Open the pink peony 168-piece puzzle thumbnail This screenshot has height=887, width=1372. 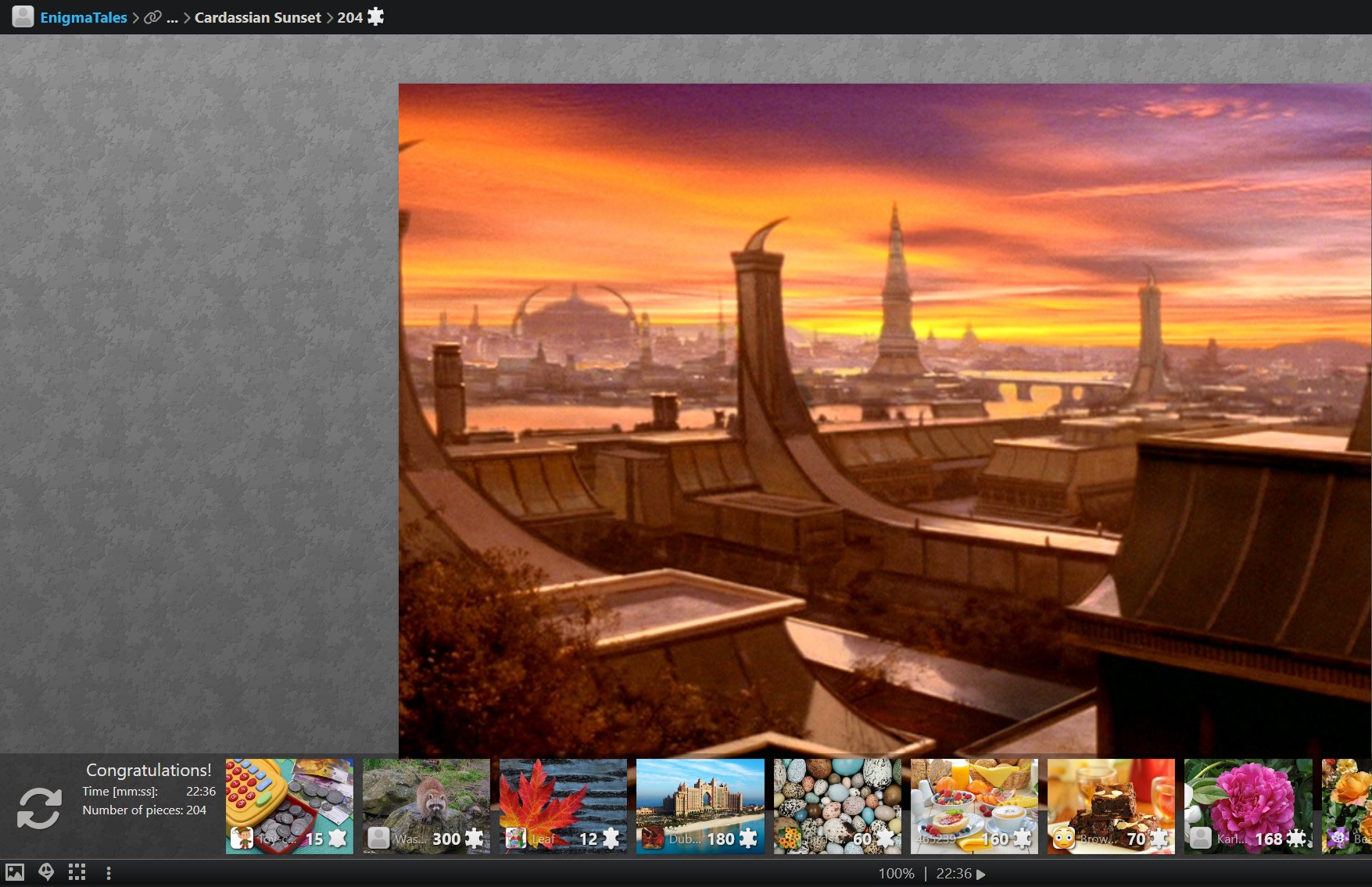[x=1248, y=807]
